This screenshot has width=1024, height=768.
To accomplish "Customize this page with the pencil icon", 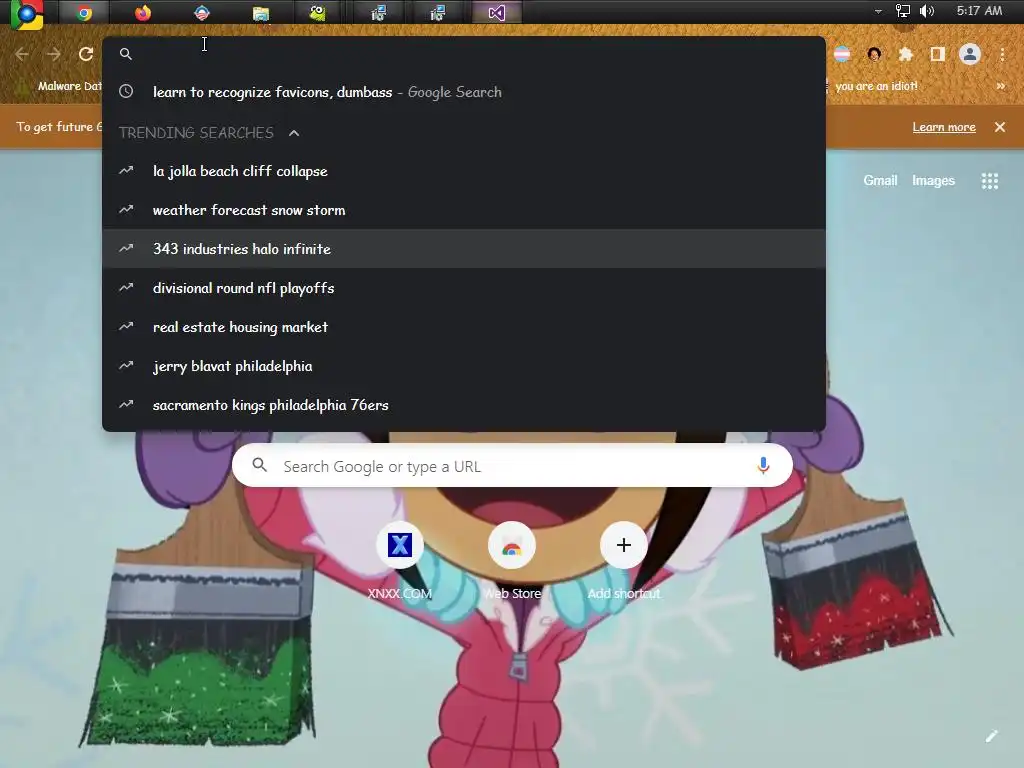I will (x=991, y=737).
